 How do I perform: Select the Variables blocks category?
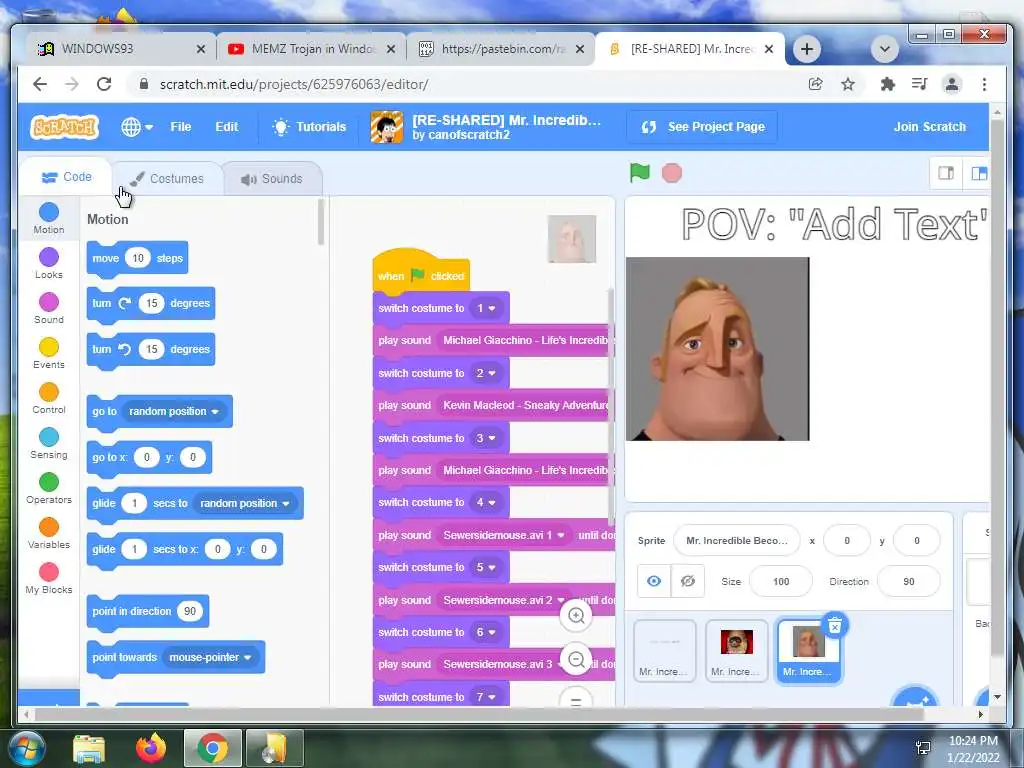(x=49, y=534)
